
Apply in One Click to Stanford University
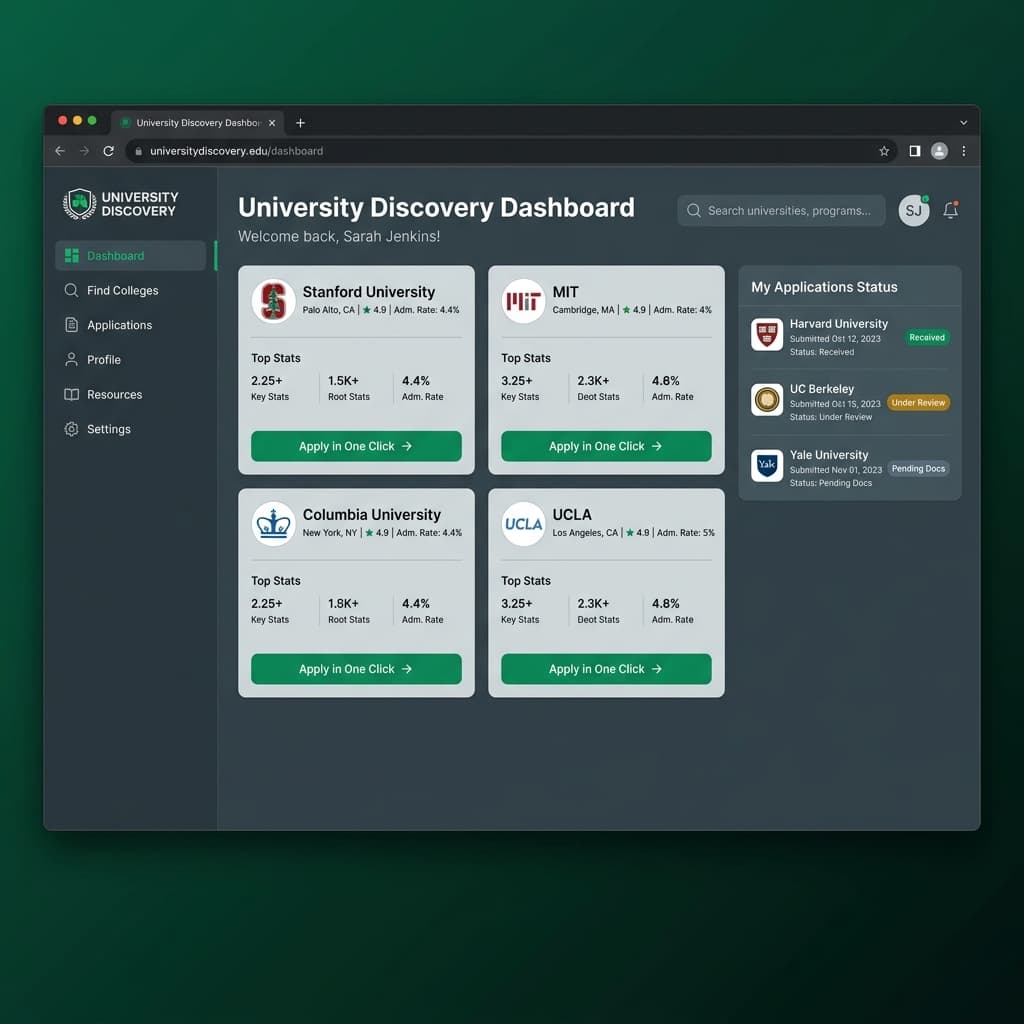tap(356, 446)
